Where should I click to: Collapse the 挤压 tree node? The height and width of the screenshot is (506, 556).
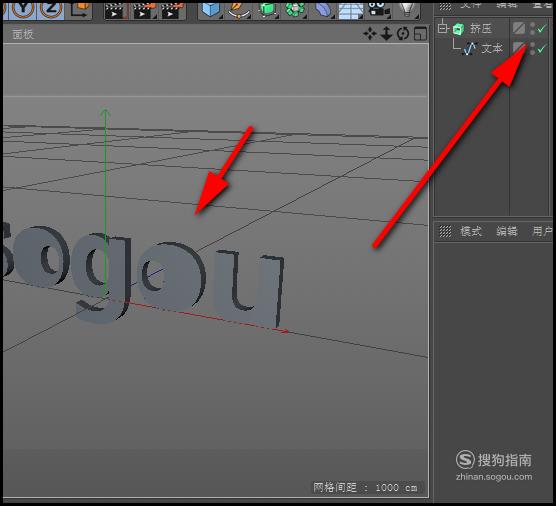point(443,28)
